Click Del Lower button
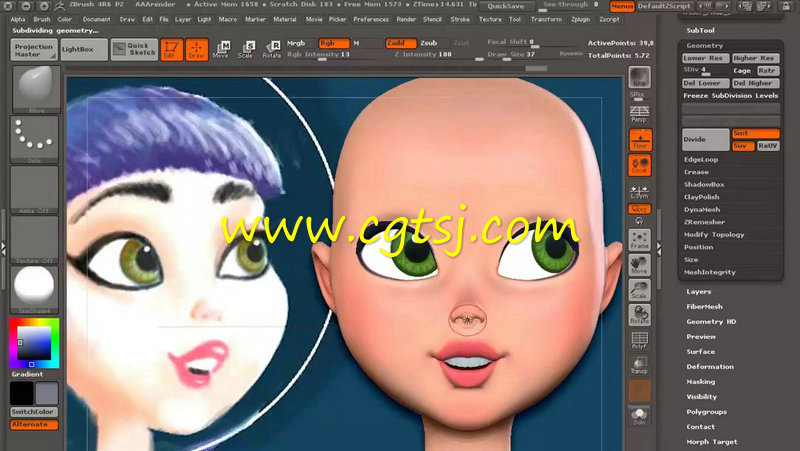This screenshot has height=451, width=800. pos(705,83)
